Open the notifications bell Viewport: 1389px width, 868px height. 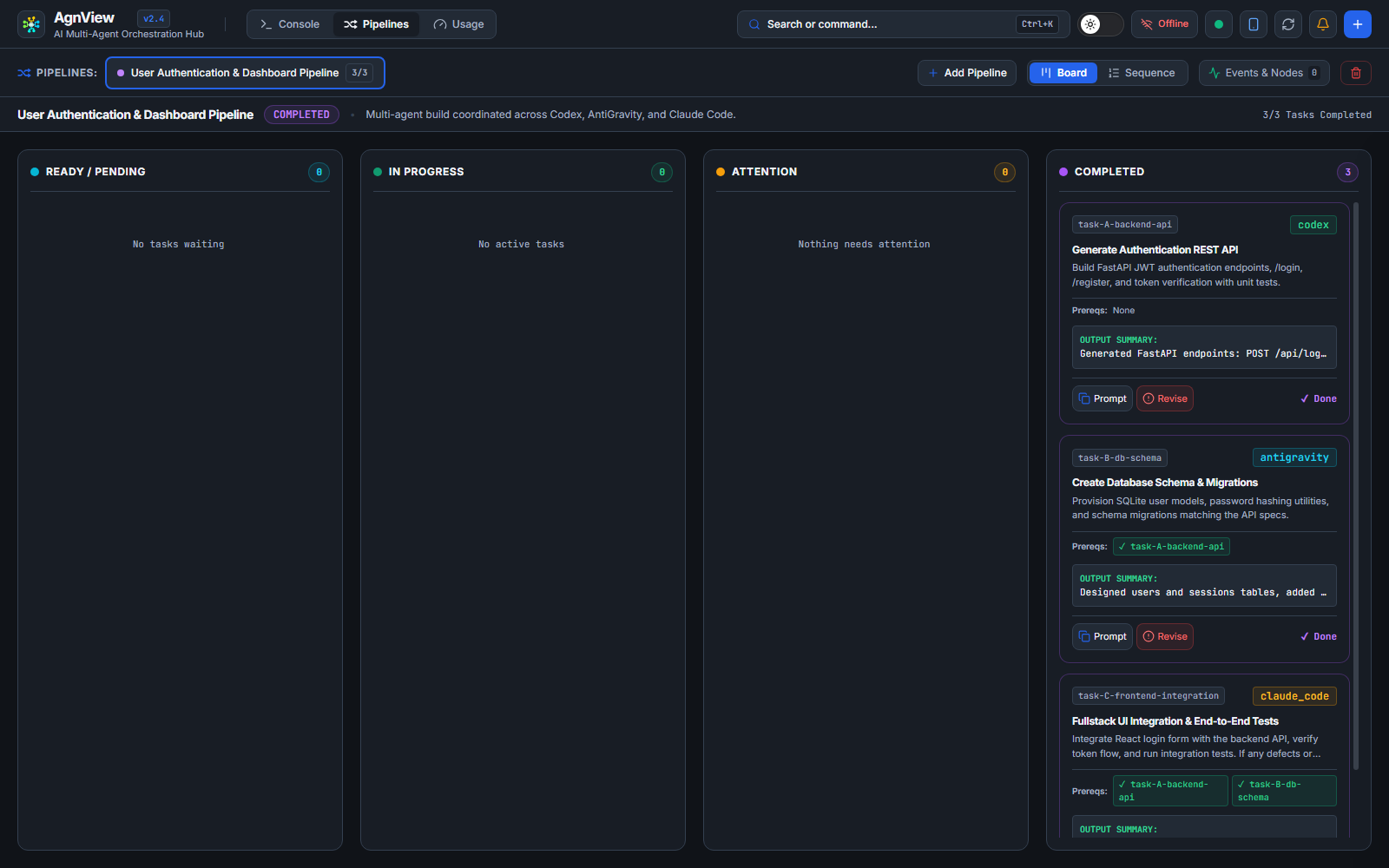[1323, 24]
